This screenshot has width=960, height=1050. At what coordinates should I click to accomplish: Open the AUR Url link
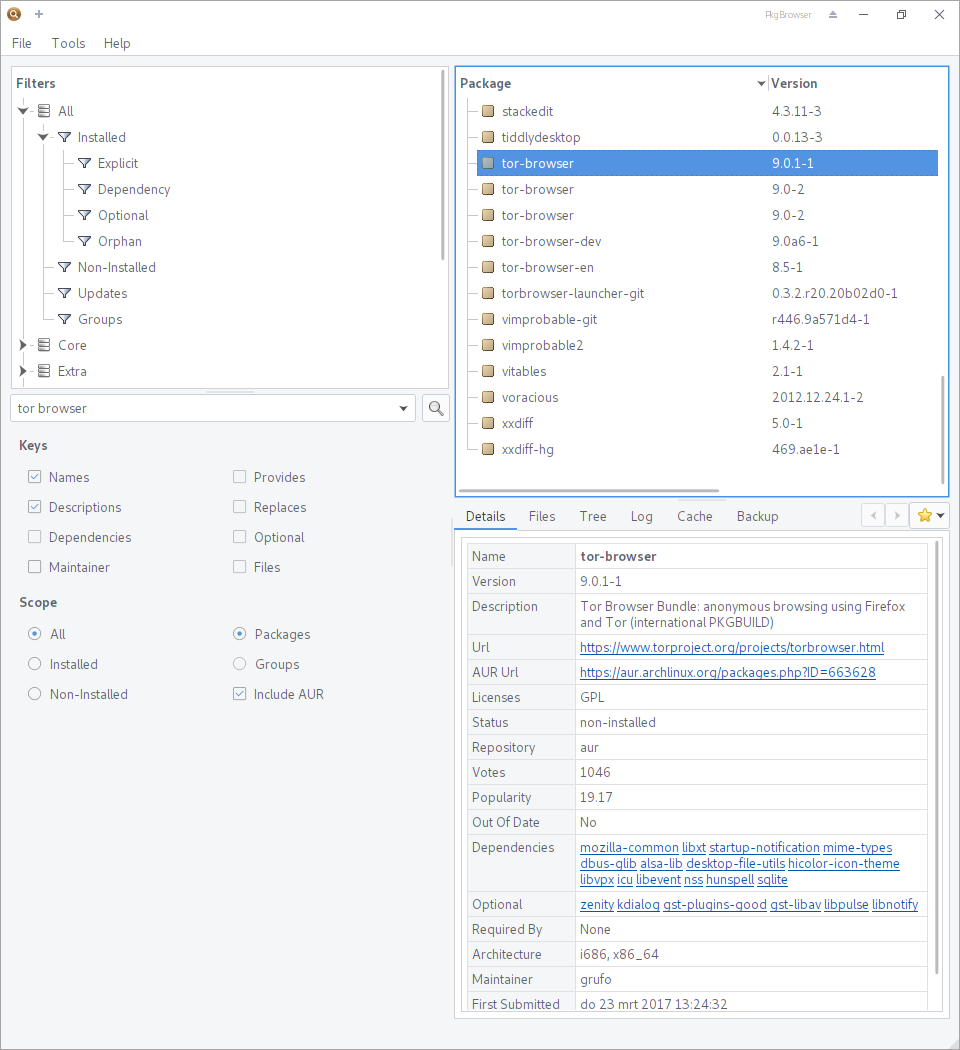[x=728, y=672]
